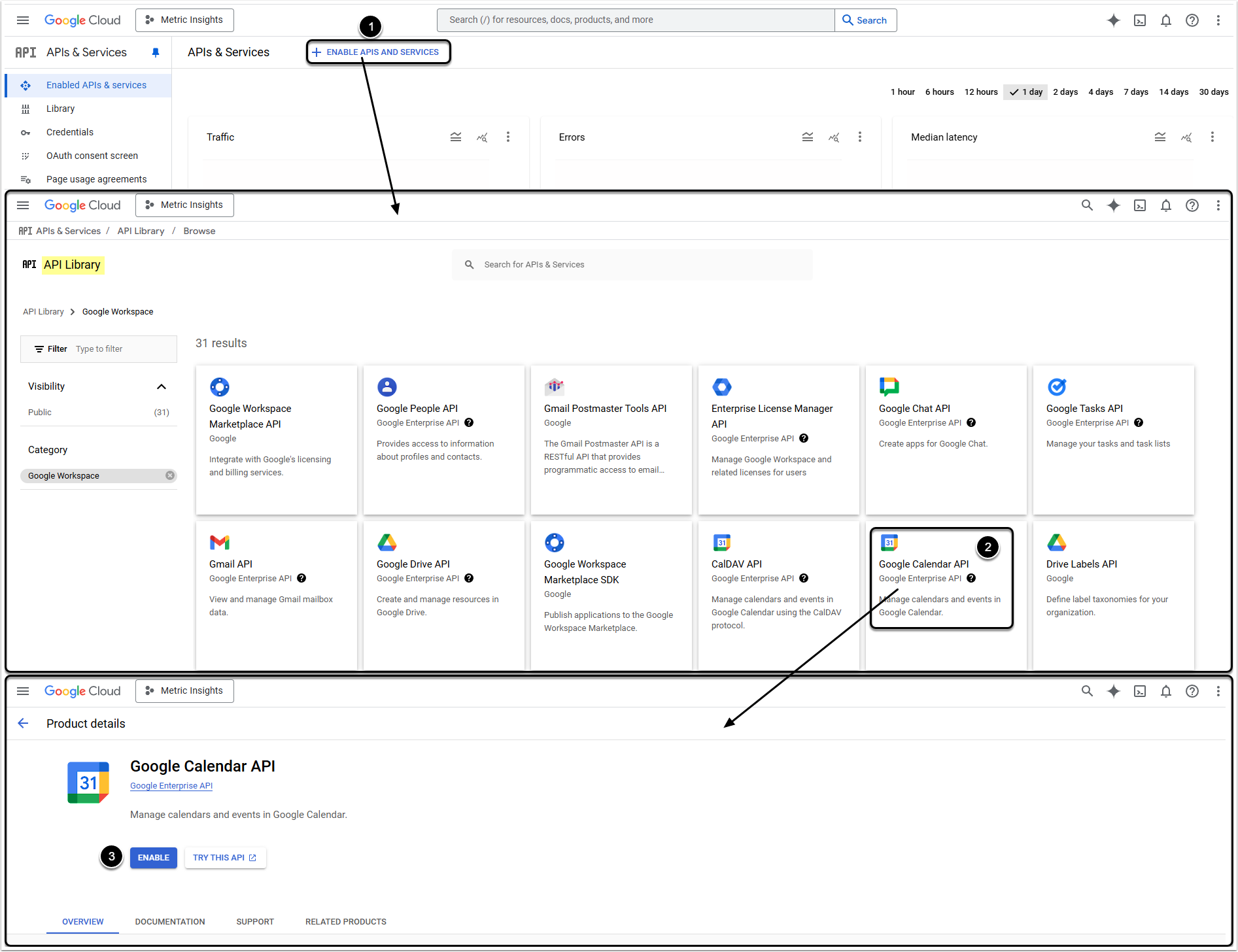This screenshot has width=1238, height=952.
Task: Select the 6 hours time range
Action: 939,92
